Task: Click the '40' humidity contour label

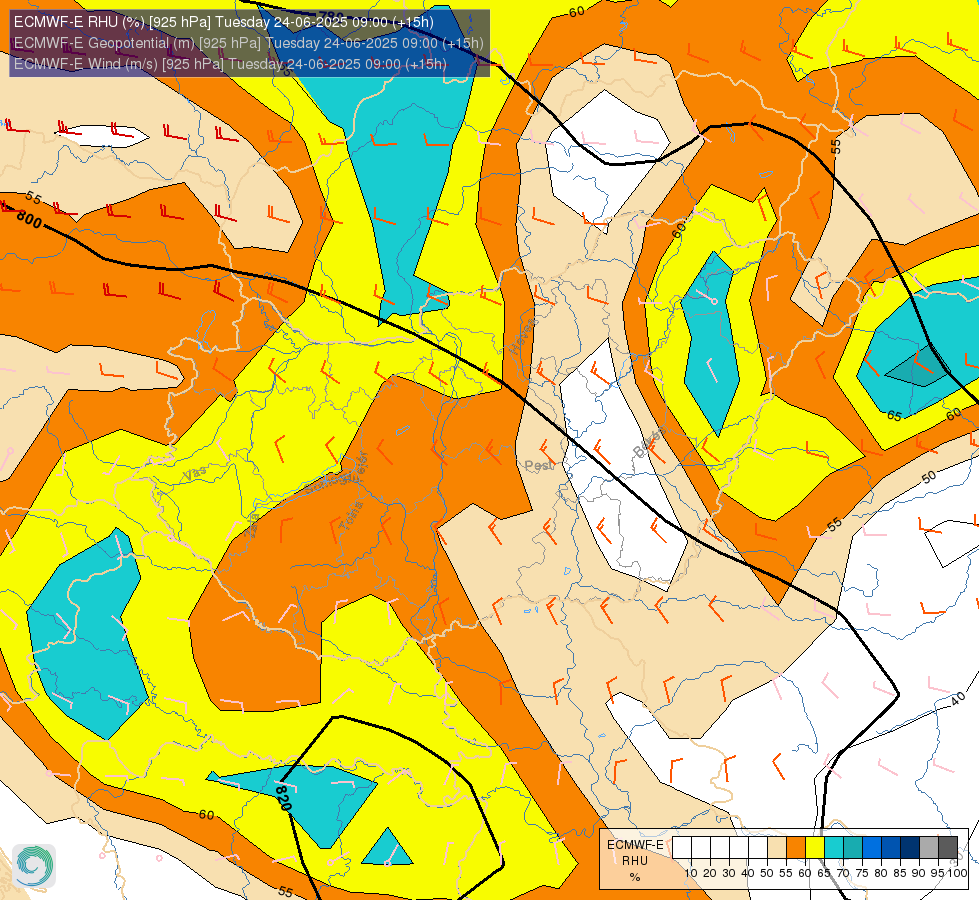Action: (958, 699)
